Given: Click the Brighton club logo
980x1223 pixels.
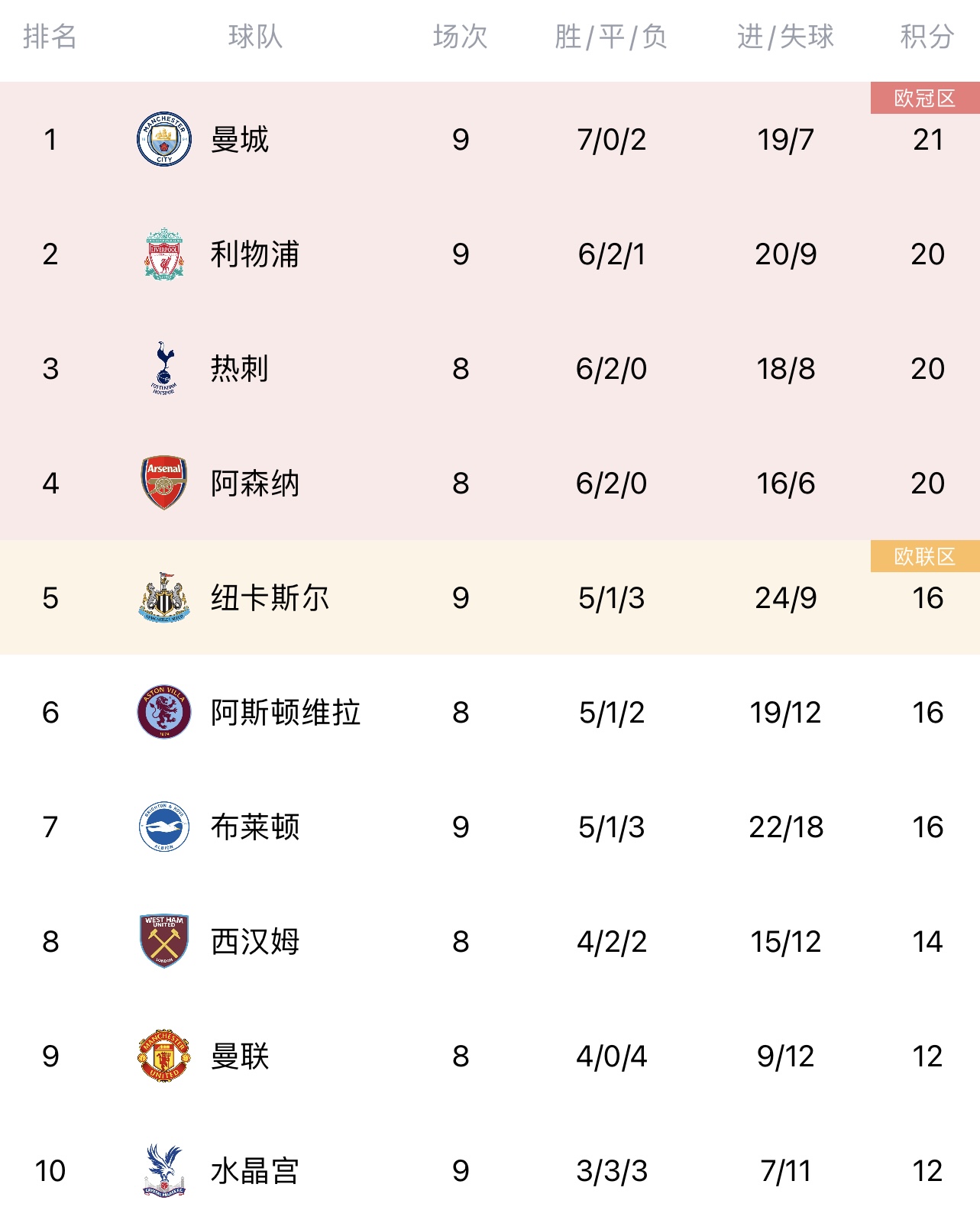Looking at the screenshot, I should click(163, 827).
